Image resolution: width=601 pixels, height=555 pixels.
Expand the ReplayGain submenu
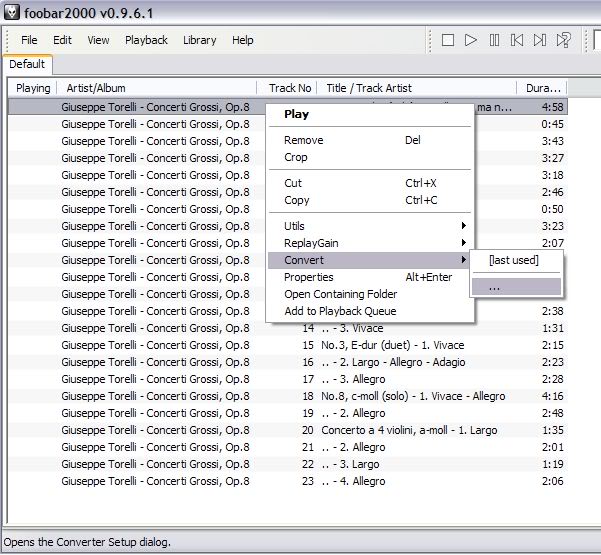click(370, 243)
